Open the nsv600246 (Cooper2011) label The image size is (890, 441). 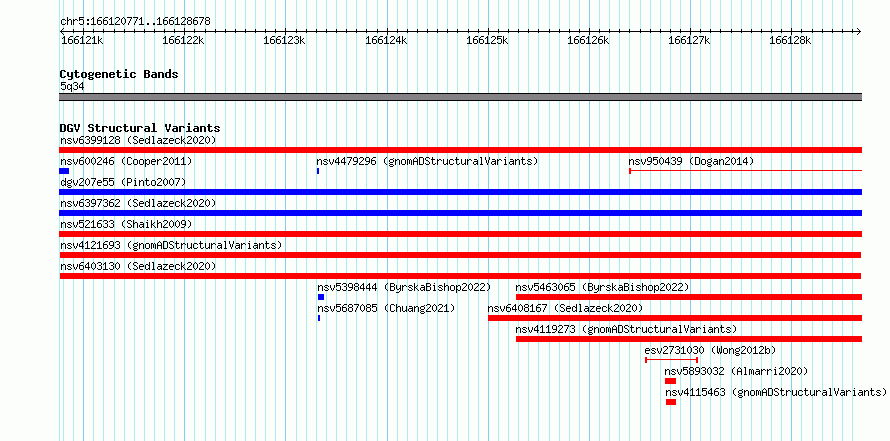(x=126, y=161)
